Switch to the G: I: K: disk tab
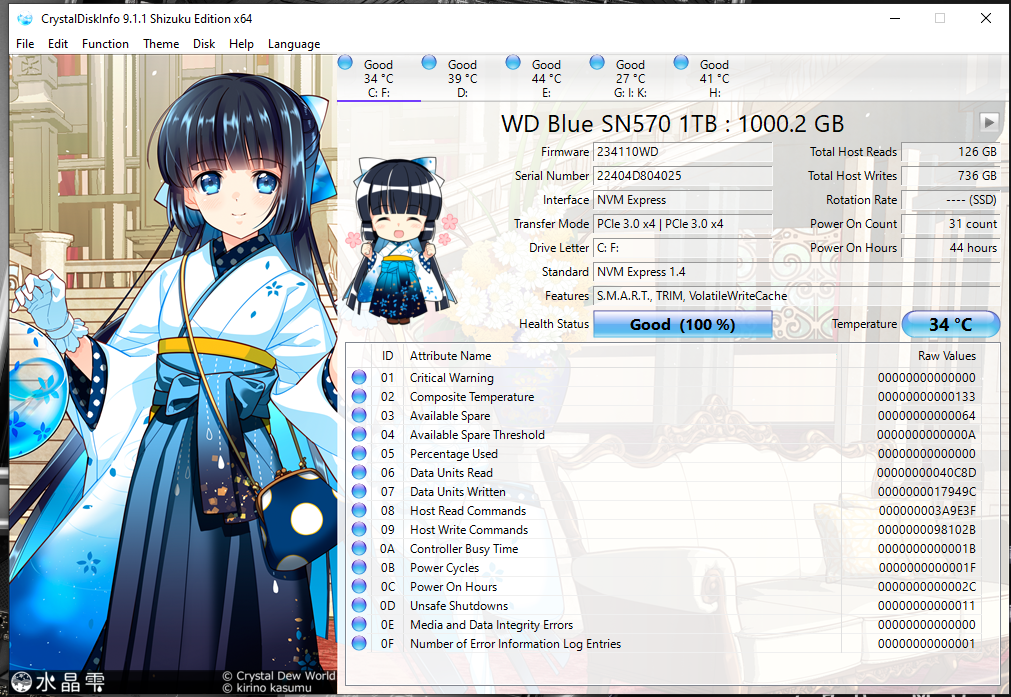Screen dimensions: 1011x697 pyautogui.click(x=630, y=78)
